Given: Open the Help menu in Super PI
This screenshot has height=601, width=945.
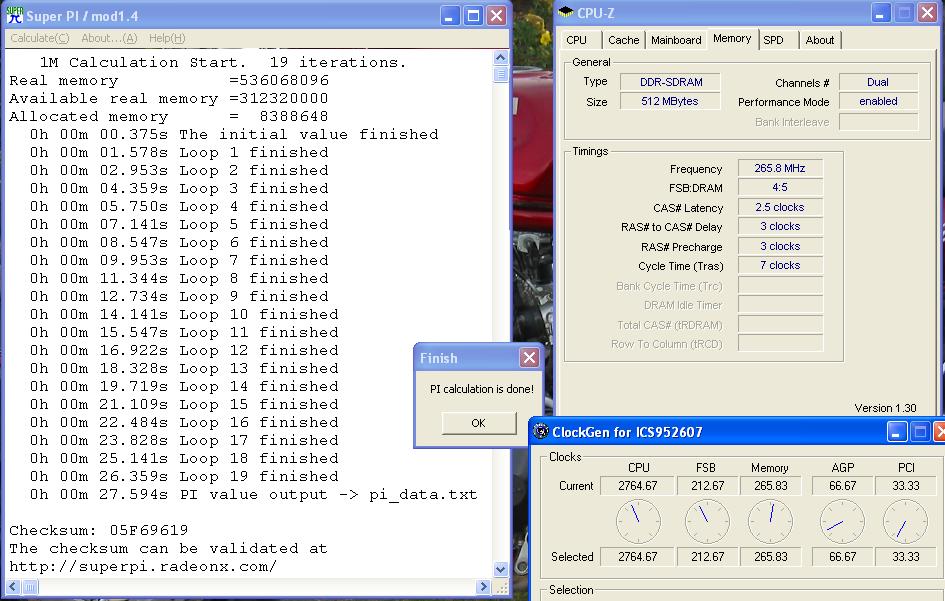Looking at the screenshot, I should pyautogui.click(x=167, y=38).
